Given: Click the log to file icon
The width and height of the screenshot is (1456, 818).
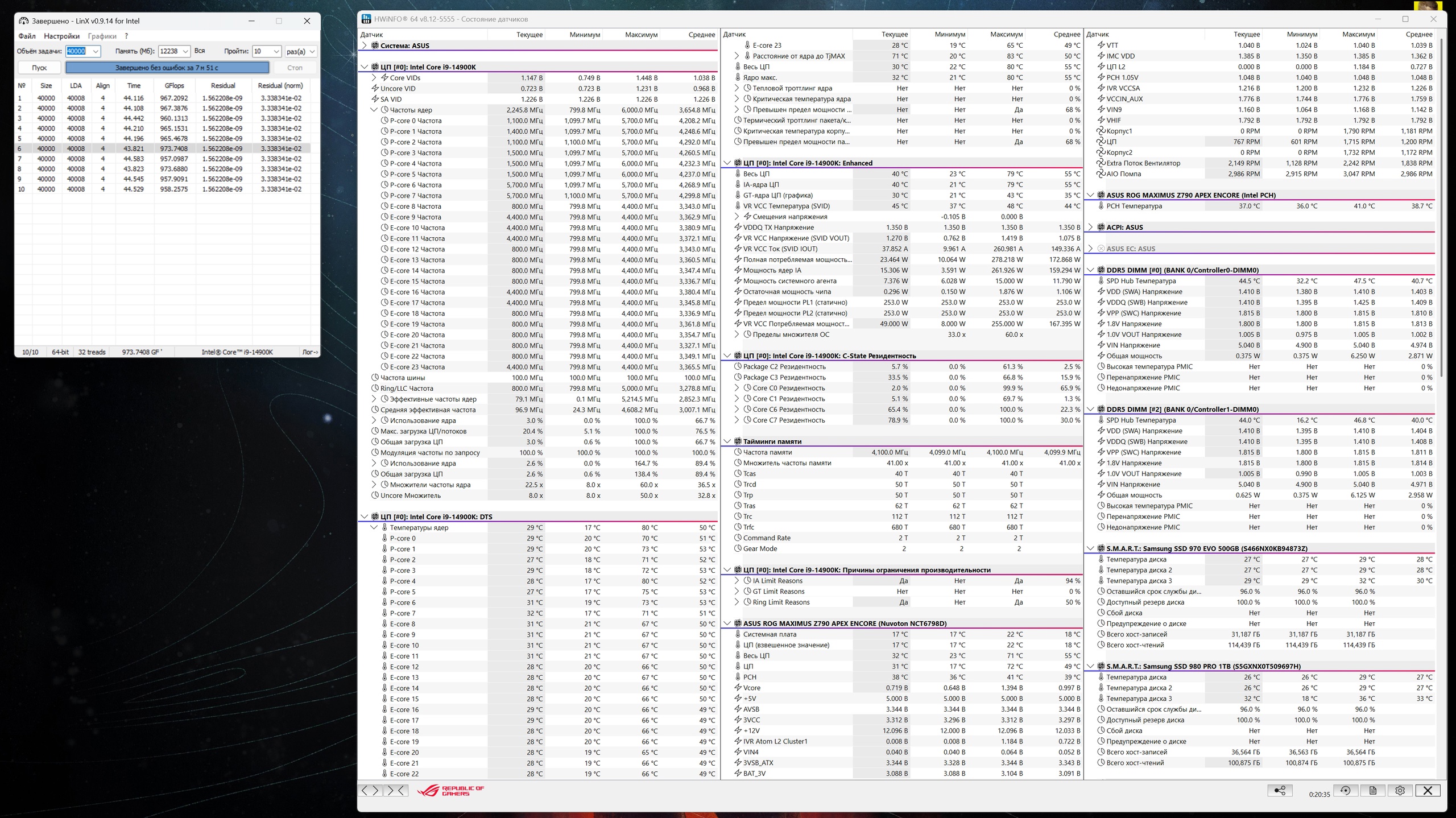Looking at the screenshot, I should pos(1373,791).
